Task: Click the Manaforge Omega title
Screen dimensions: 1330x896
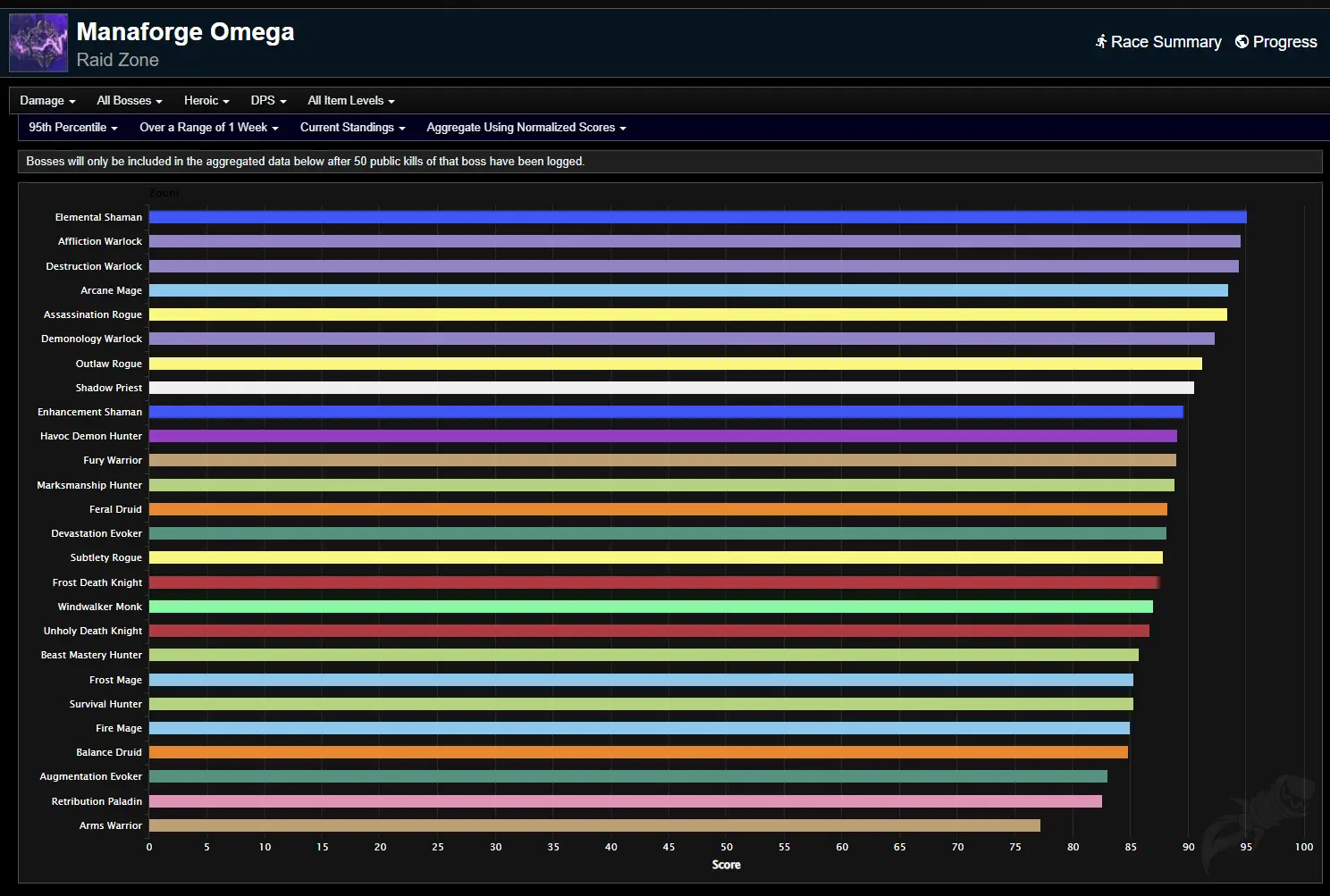Action: point(185,32)
